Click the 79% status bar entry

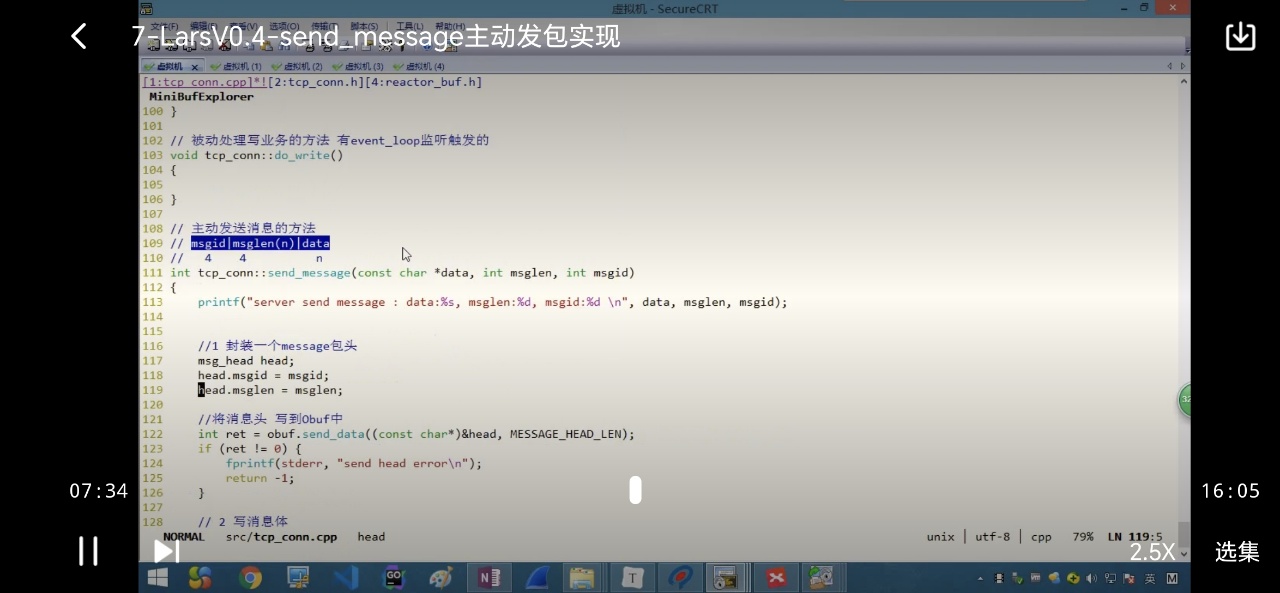click(x=1083, y=537)
